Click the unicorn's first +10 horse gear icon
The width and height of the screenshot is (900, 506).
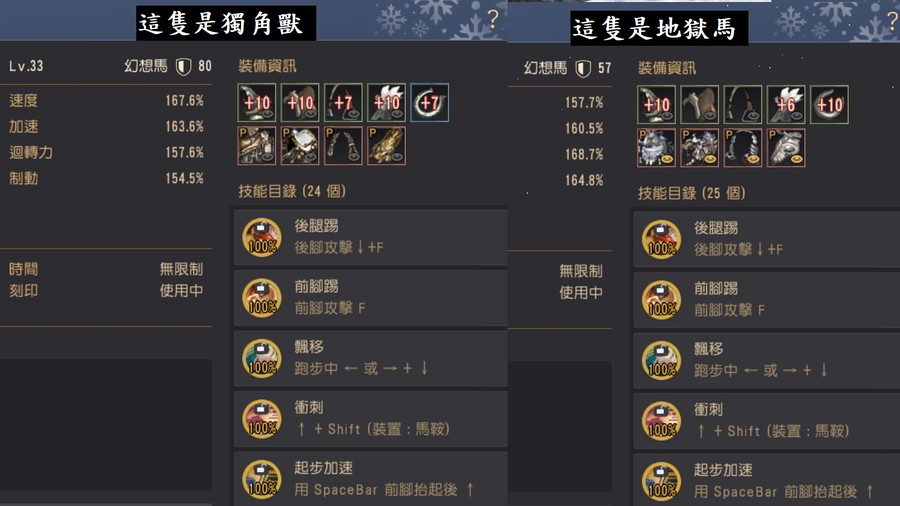[x=257, y=103]
